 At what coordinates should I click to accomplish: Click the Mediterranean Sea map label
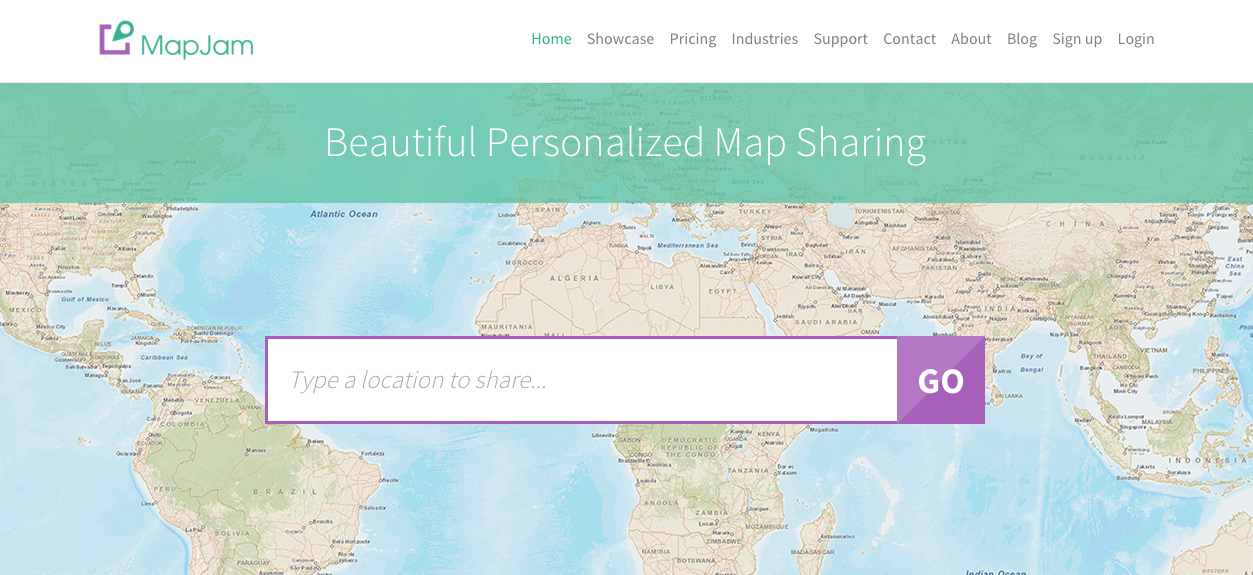tap(688, 245)
